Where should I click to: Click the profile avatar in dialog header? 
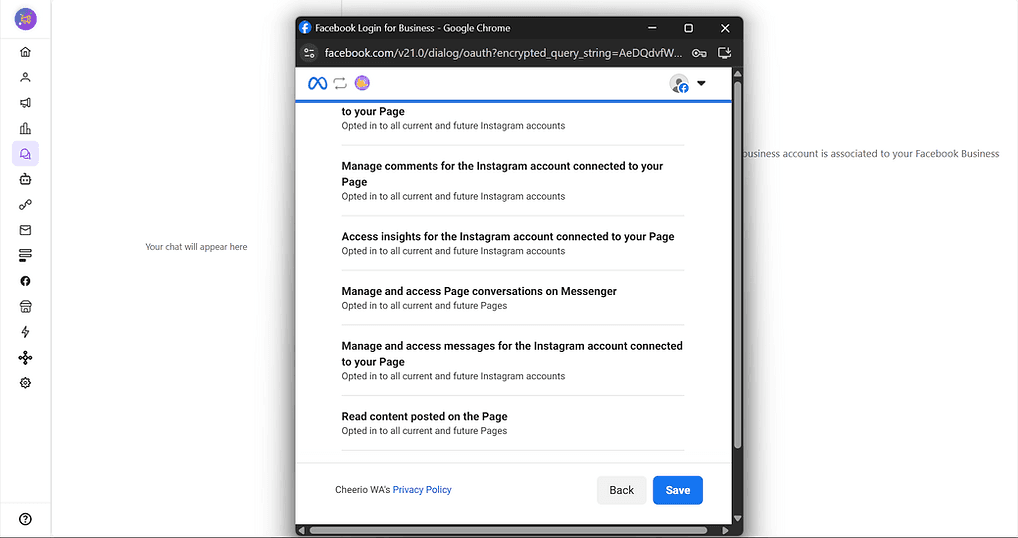point(679,84)
